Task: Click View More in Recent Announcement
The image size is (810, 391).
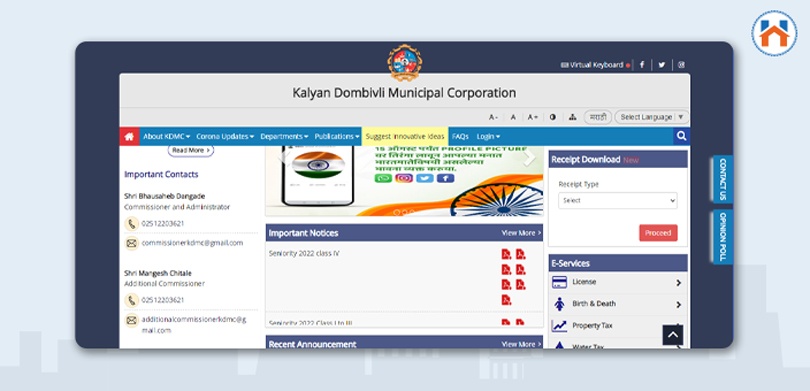Action: [521, 344]
